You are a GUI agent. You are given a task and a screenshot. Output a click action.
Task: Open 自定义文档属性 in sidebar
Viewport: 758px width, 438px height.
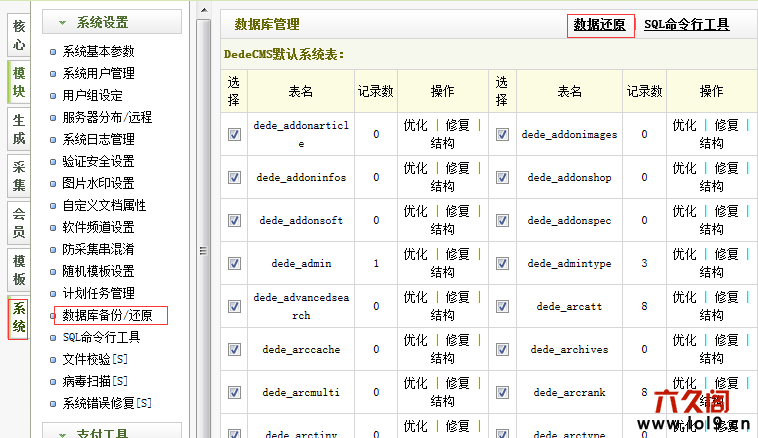pos(104,205)
